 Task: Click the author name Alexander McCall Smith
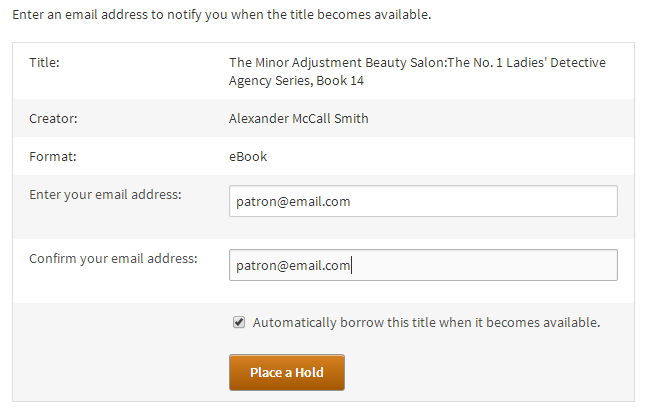[x=298, y=119]
